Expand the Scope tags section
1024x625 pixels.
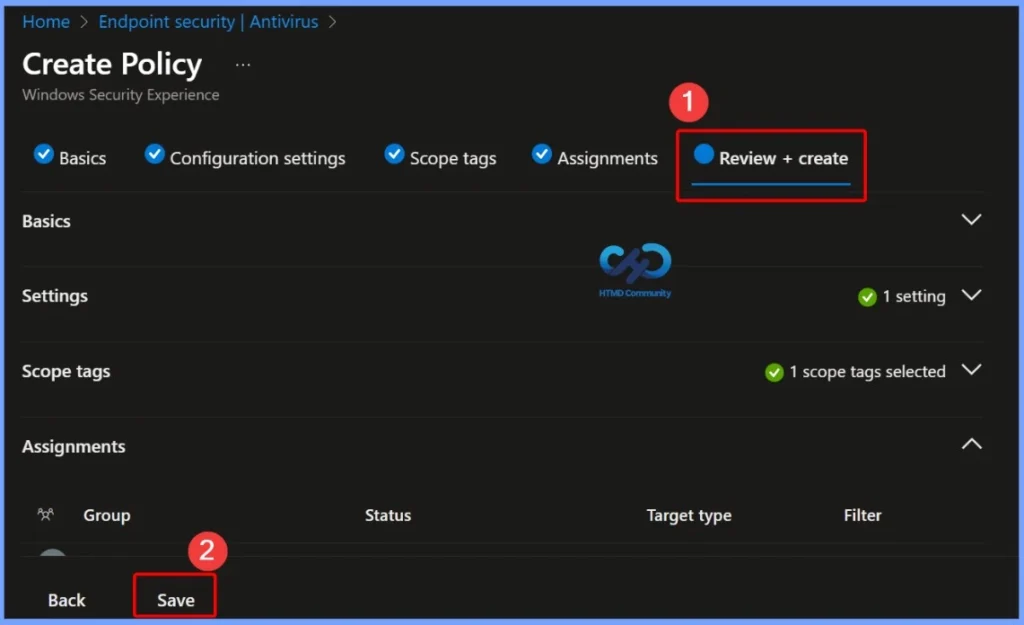click(x=971, y=369)
